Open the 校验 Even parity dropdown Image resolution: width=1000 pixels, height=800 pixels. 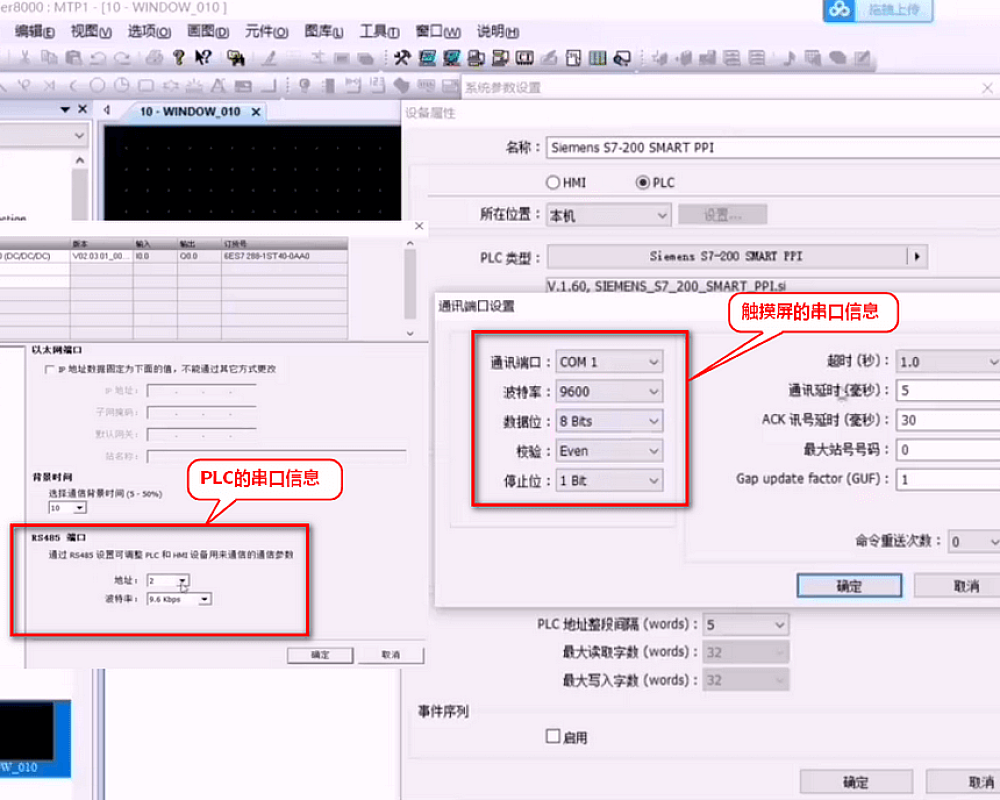[x=609, y=451]
